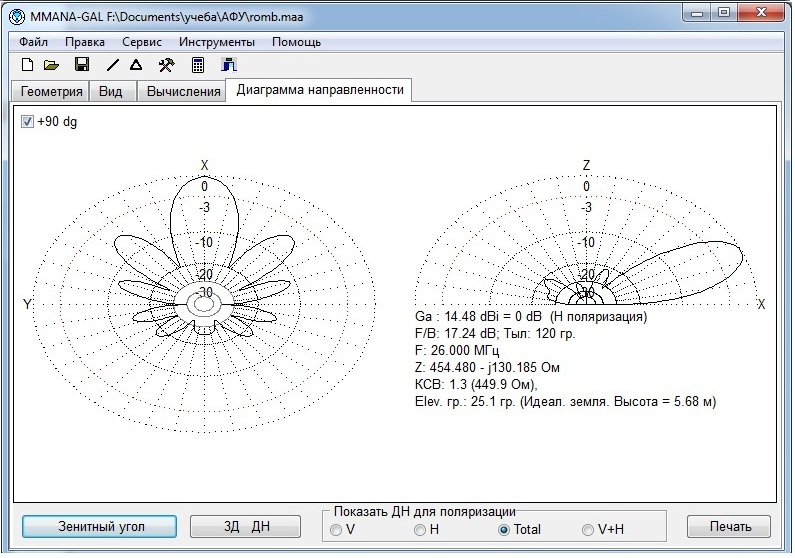The width and height of the screenshot is (795, 558).
Task: Select V polarization radio button
Action: (x=336, y=530)
